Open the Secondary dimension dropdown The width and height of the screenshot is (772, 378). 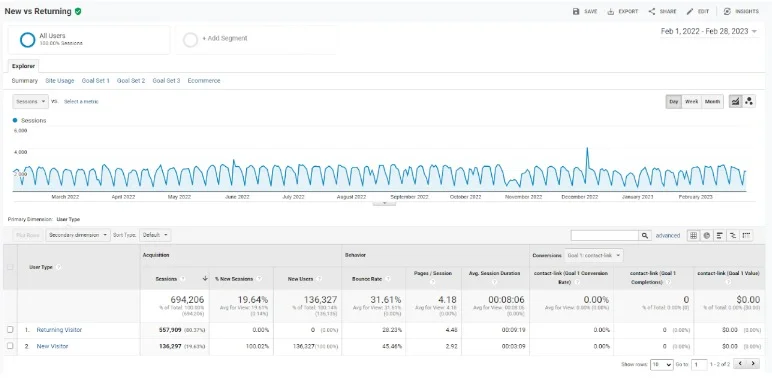[x=78, y=235]
